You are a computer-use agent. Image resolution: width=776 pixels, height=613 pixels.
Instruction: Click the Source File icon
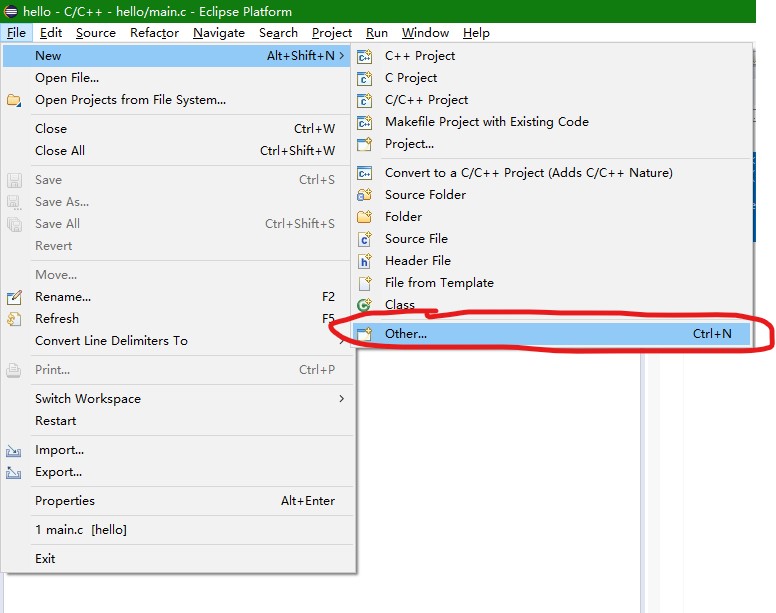pos(365,239)
